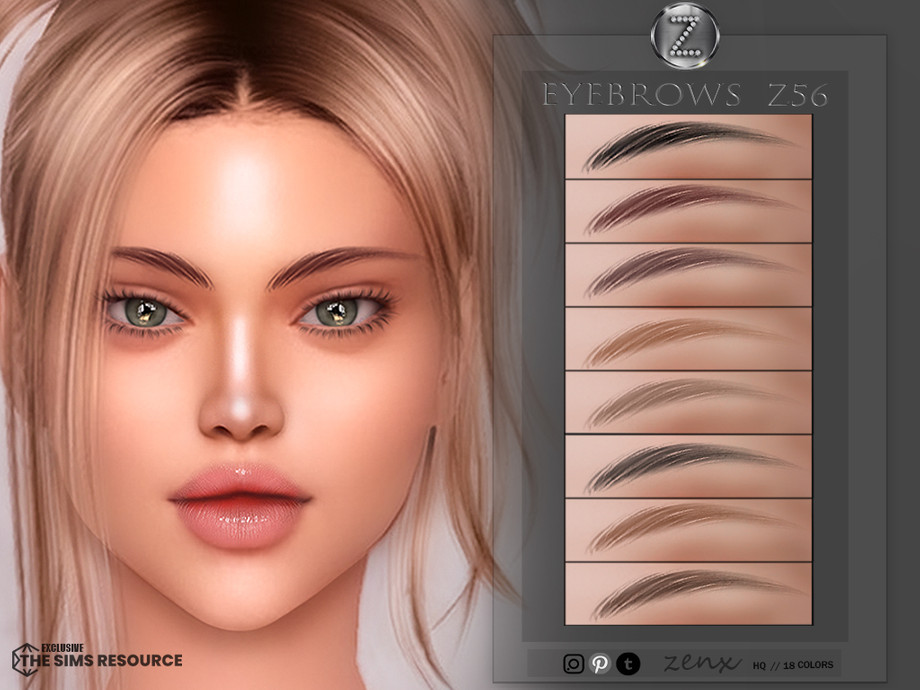Pick the purple-gray eyebrow swatch in third row
This screenshot has width=920, height=690.
pyautogui.click(x=688, y=275)
